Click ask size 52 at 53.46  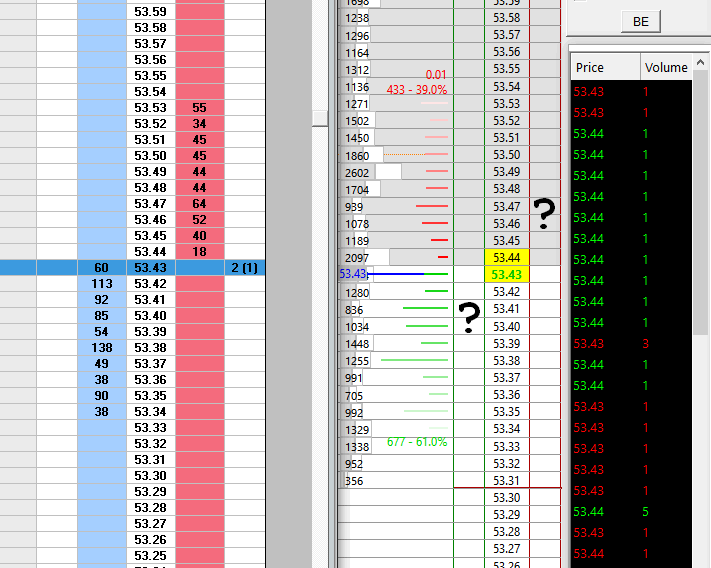tap(200, 220)
